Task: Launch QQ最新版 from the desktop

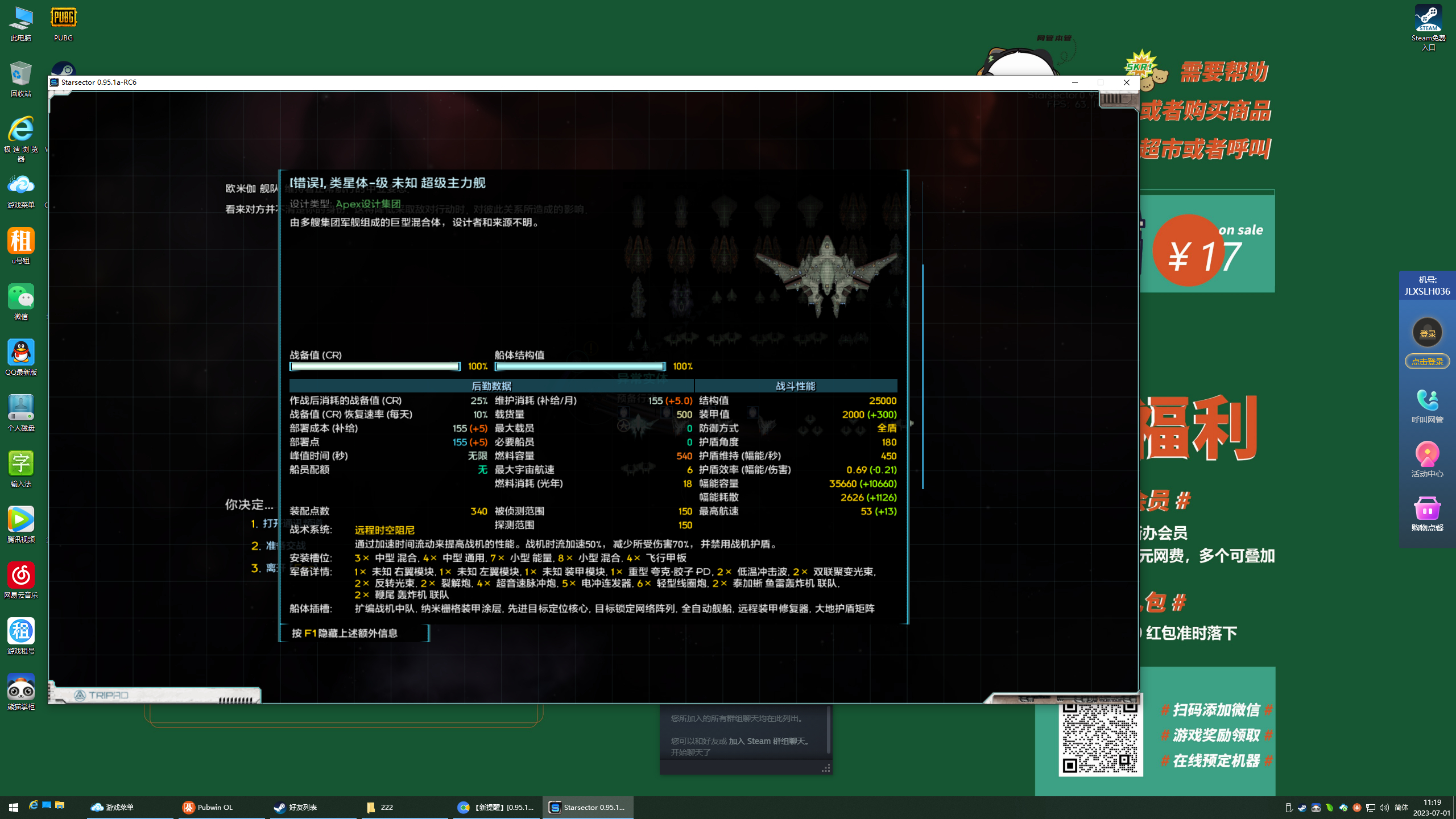Action: 21,353
